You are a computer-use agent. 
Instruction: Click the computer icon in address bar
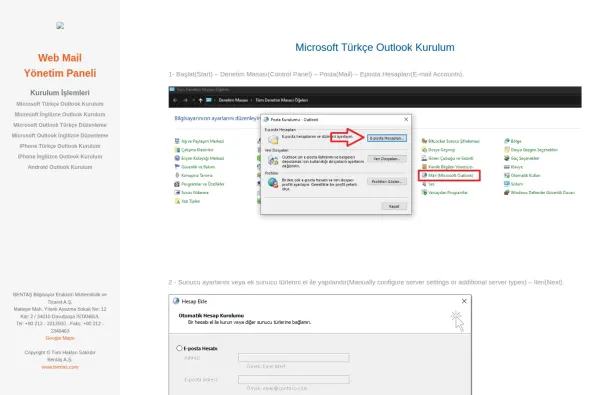[x=209, y=100]
